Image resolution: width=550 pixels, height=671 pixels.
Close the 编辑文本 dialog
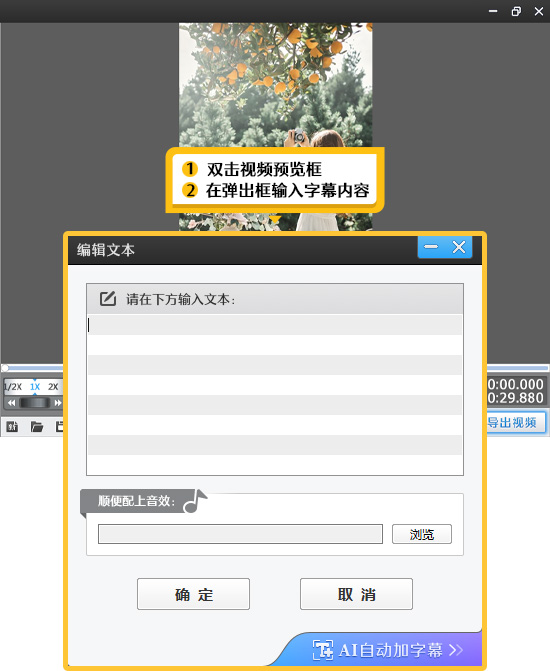tap(459, 247)
